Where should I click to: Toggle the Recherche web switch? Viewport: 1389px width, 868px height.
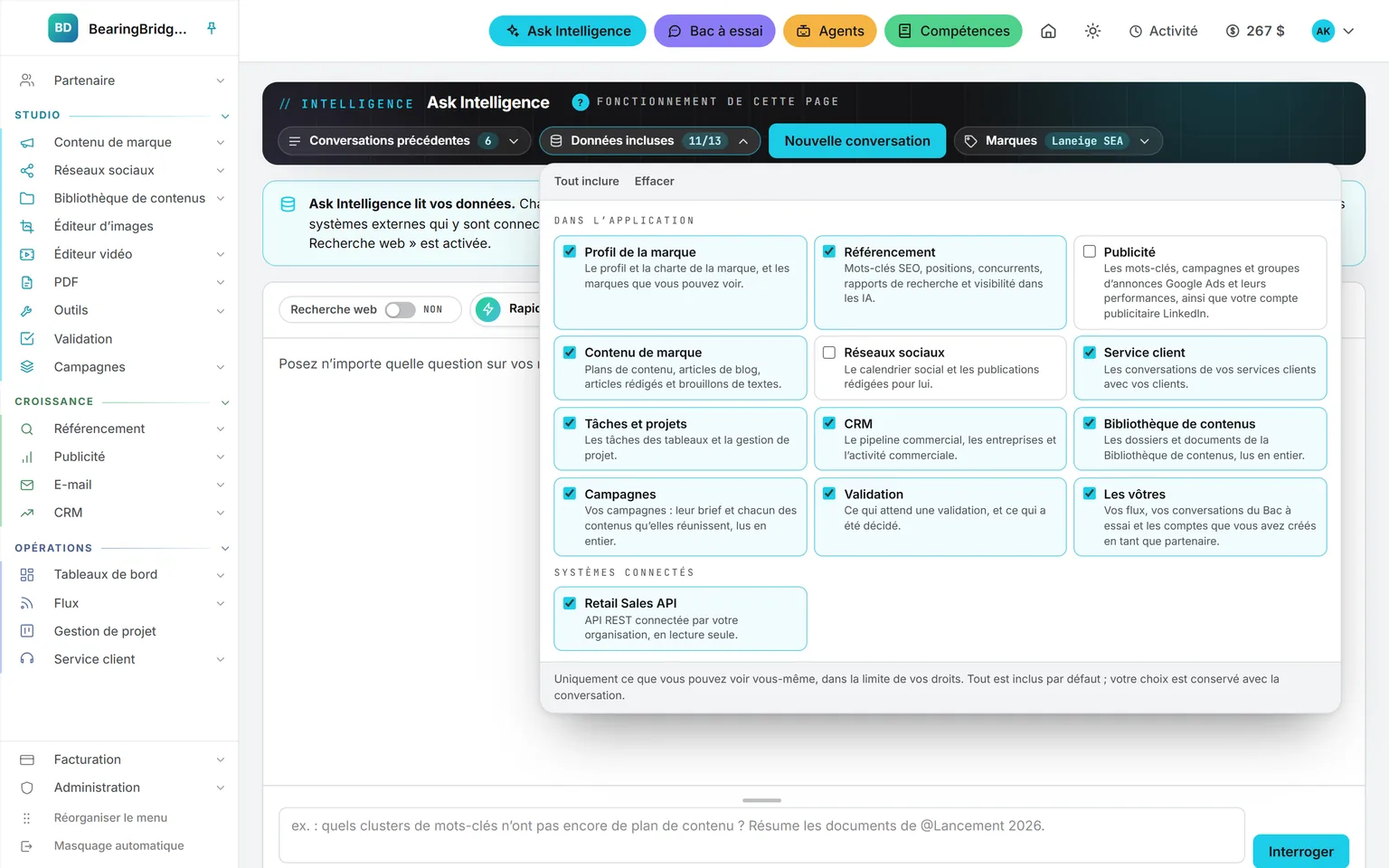400,309
